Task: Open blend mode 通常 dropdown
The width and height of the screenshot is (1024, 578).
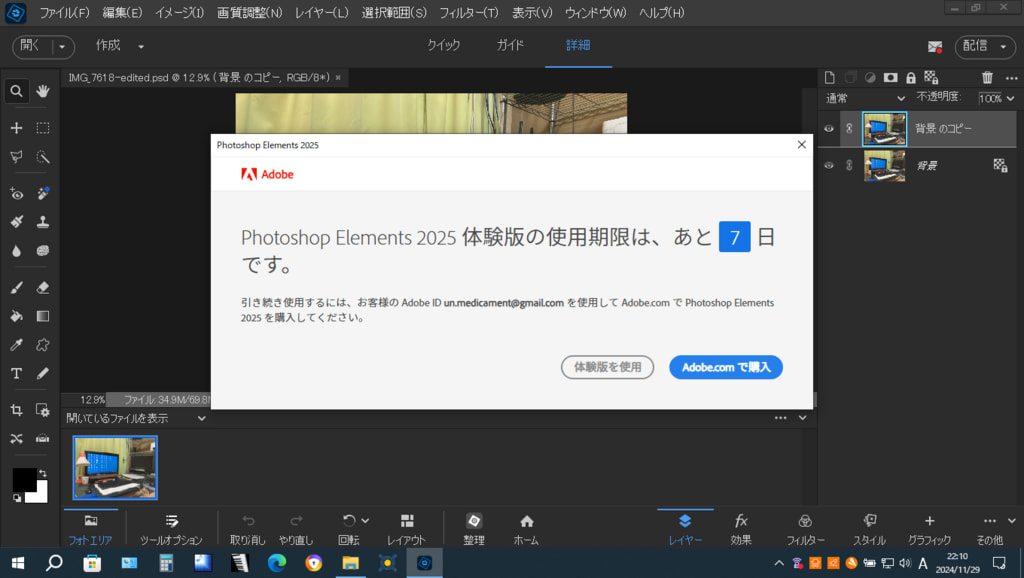Action: [865, 99]
